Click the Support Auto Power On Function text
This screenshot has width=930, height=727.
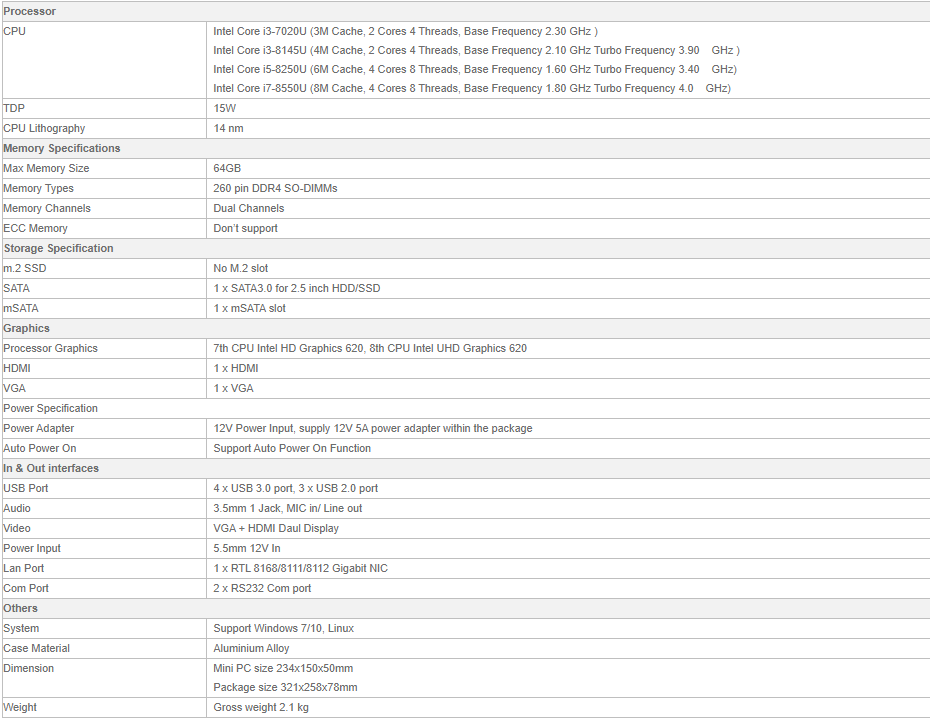click(x=292, y=448)
